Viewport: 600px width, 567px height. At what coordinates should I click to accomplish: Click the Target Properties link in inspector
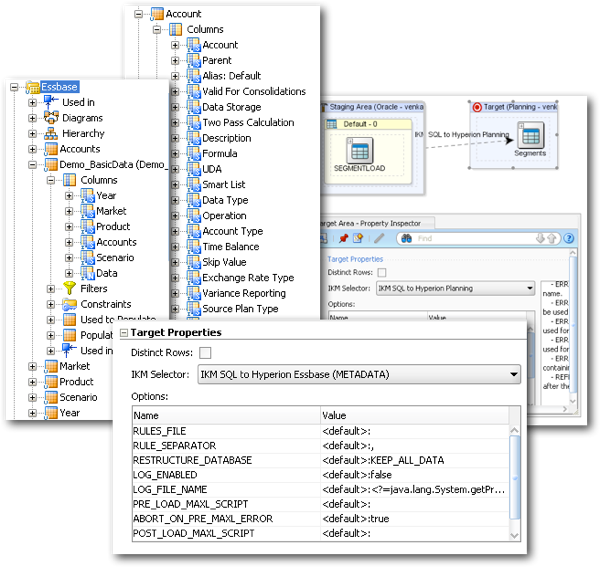[x=355, y=259]
